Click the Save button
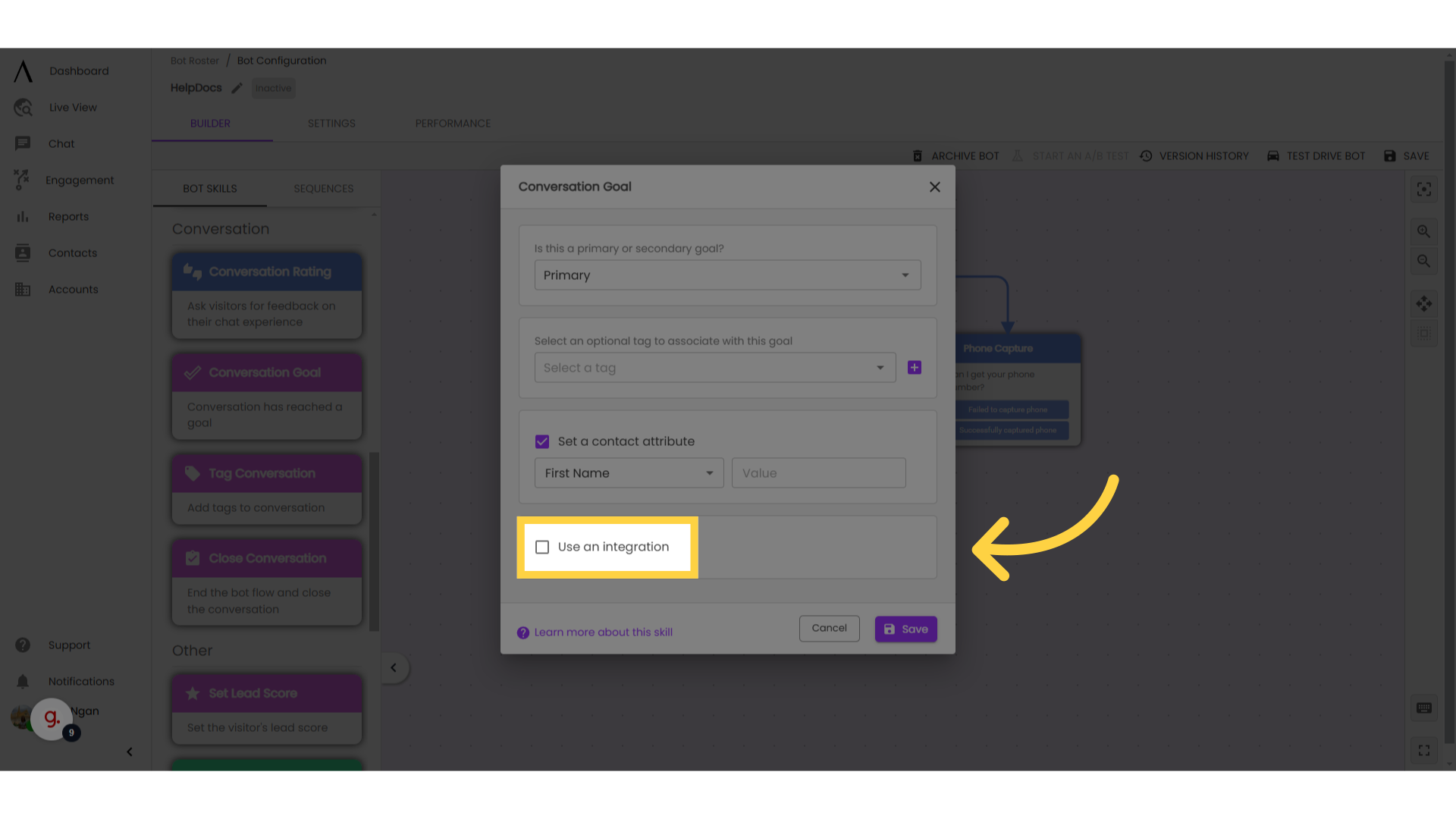 905,628
